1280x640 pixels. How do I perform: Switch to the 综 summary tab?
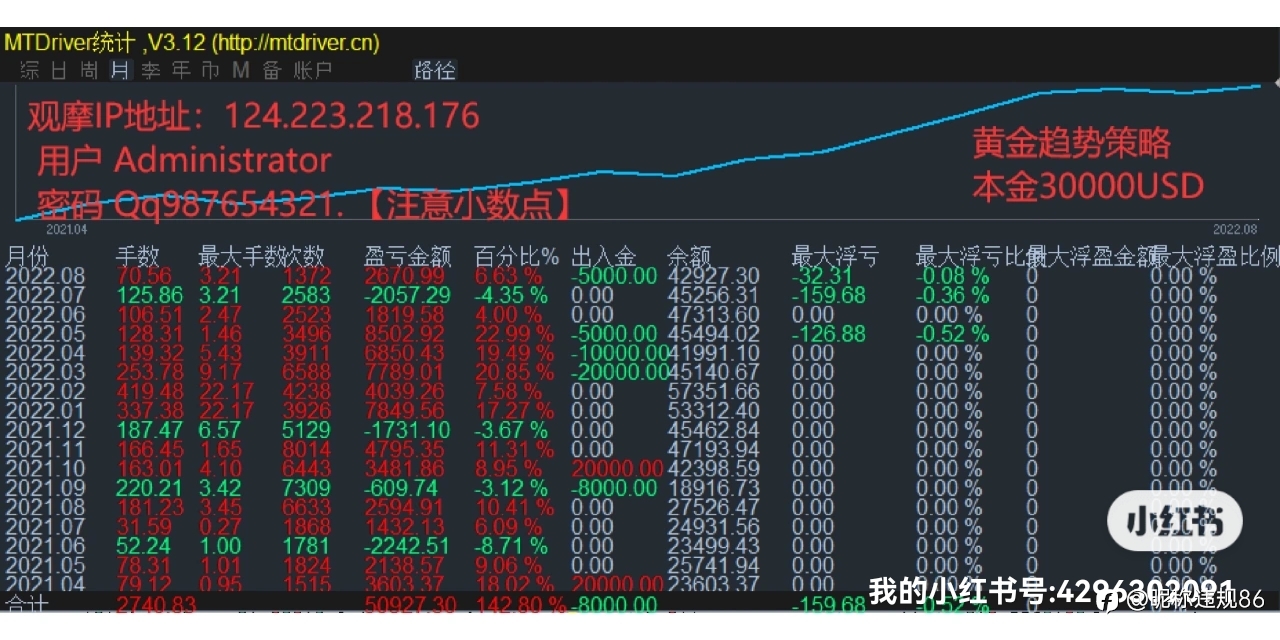tap(30, 70)
